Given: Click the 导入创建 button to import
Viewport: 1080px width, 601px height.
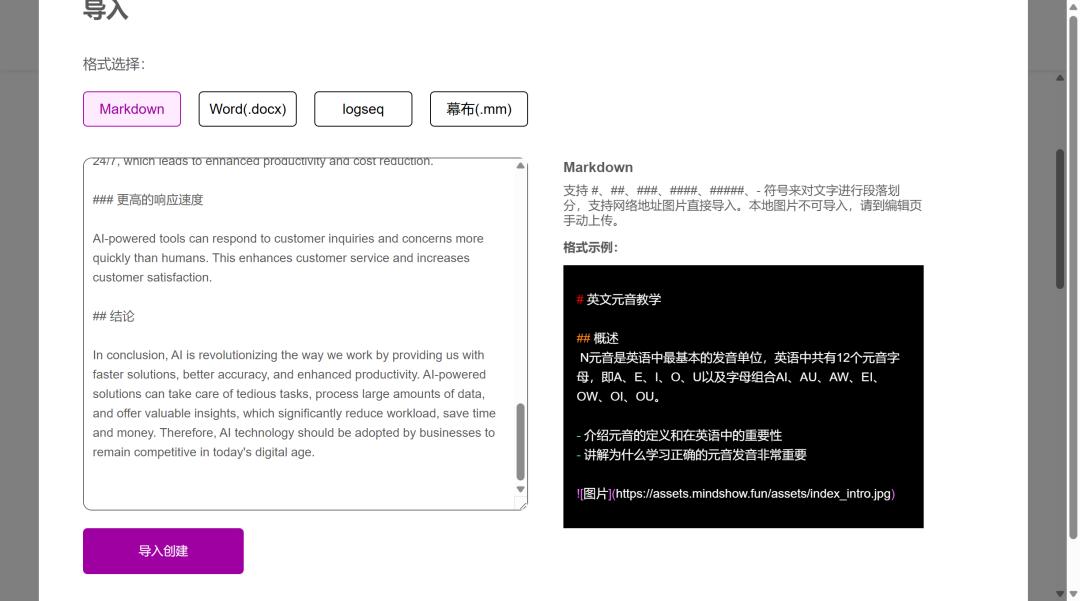Looking at the screenshot, I should pos(163,550).
